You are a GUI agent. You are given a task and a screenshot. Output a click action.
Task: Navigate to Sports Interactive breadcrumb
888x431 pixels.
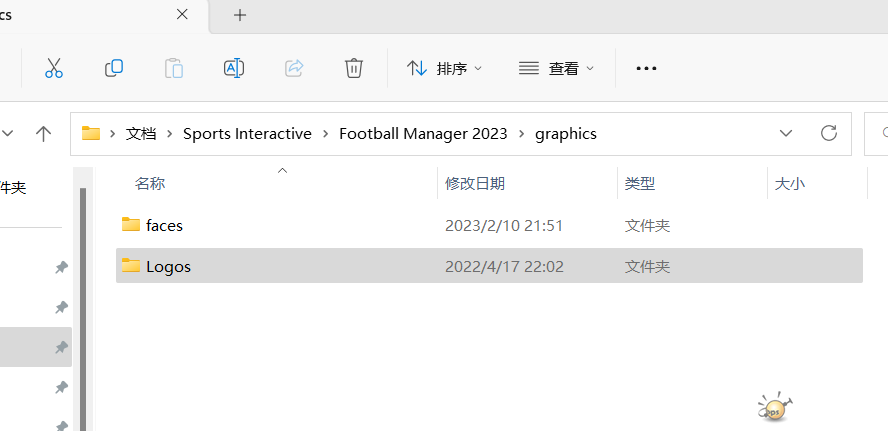247,134
